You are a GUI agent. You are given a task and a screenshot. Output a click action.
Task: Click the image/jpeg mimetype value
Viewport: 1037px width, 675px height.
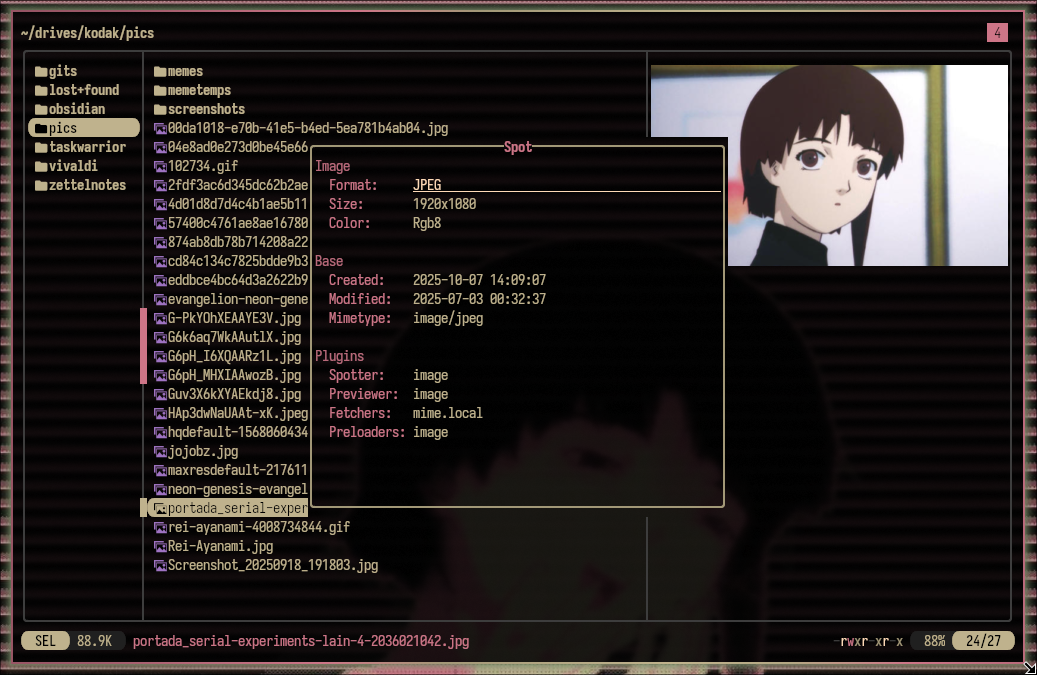coord(448,319)
